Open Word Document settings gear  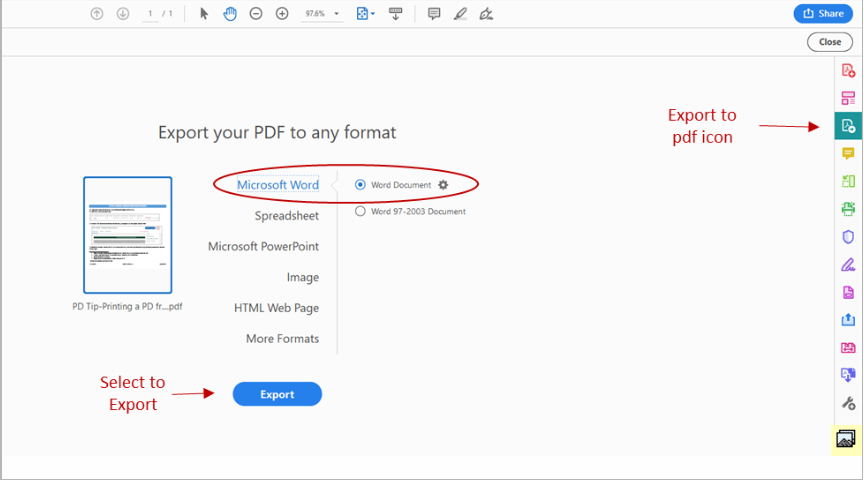click(443, 185)
